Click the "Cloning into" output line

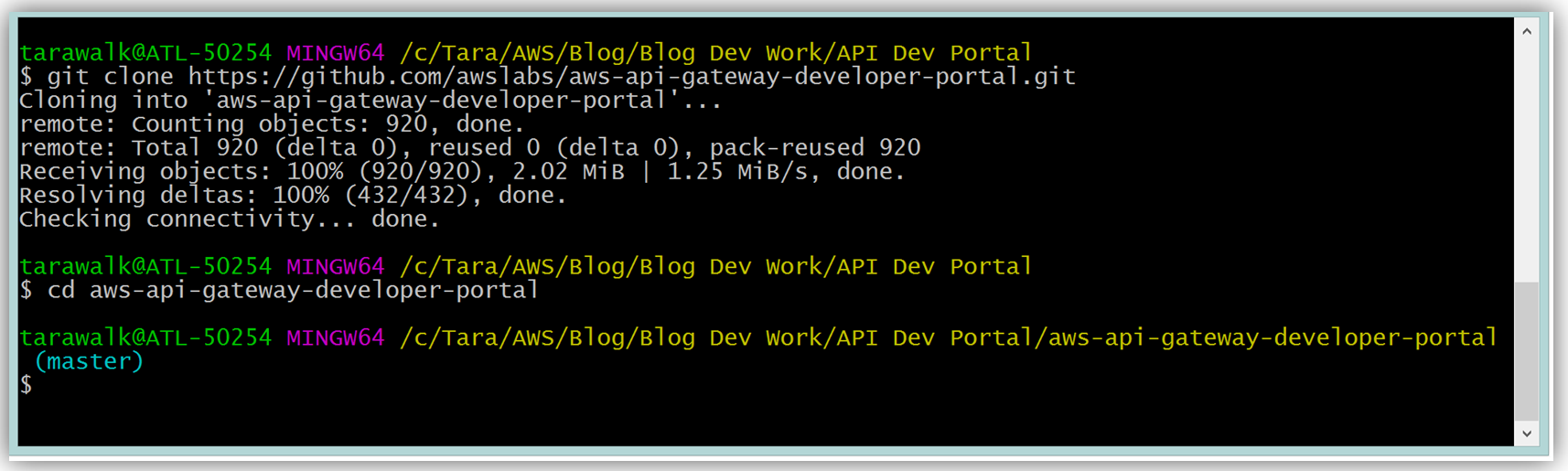pyautogui.click(x=371, y=101)
